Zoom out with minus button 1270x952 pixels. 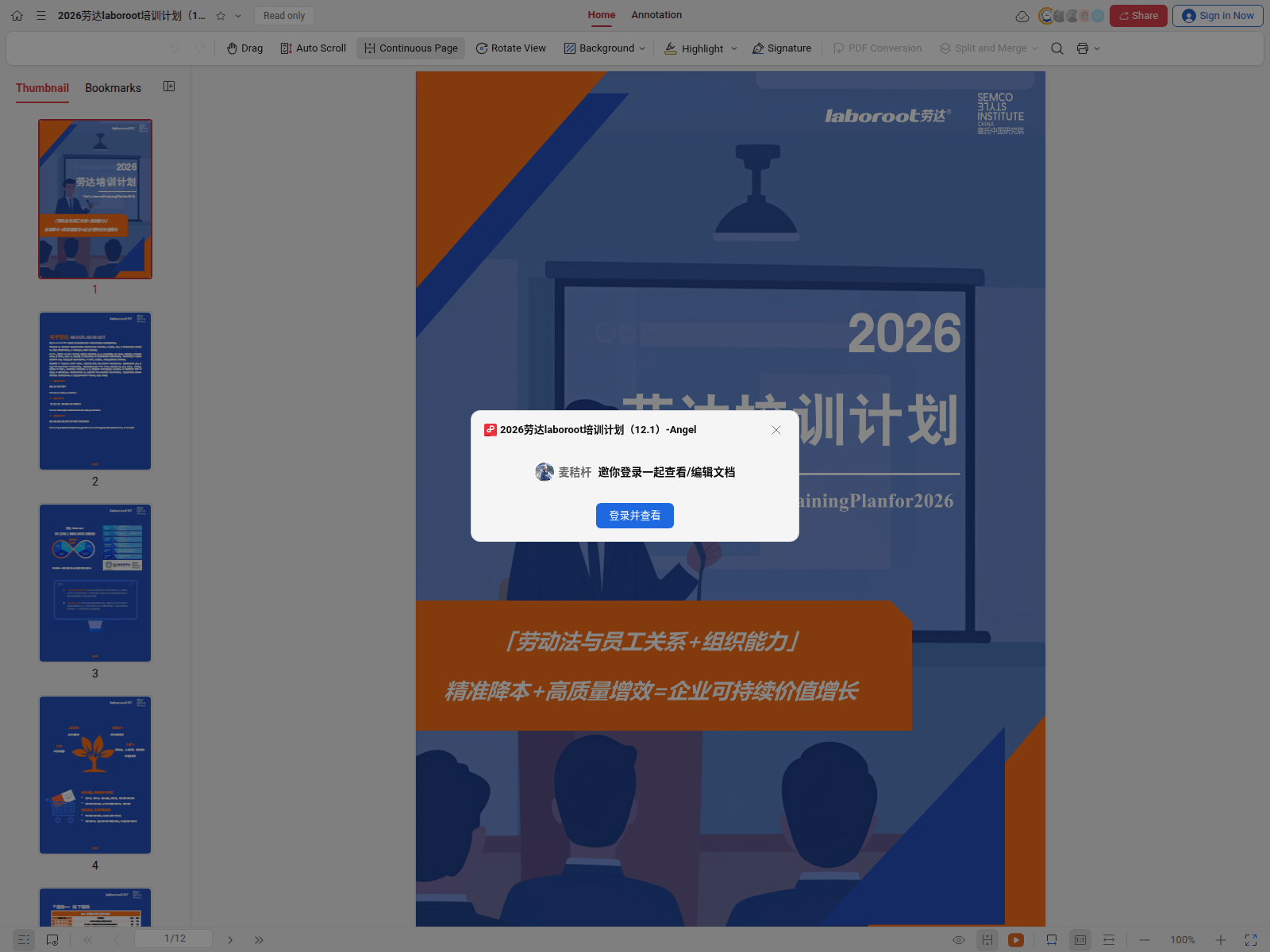click(1145, 939)
